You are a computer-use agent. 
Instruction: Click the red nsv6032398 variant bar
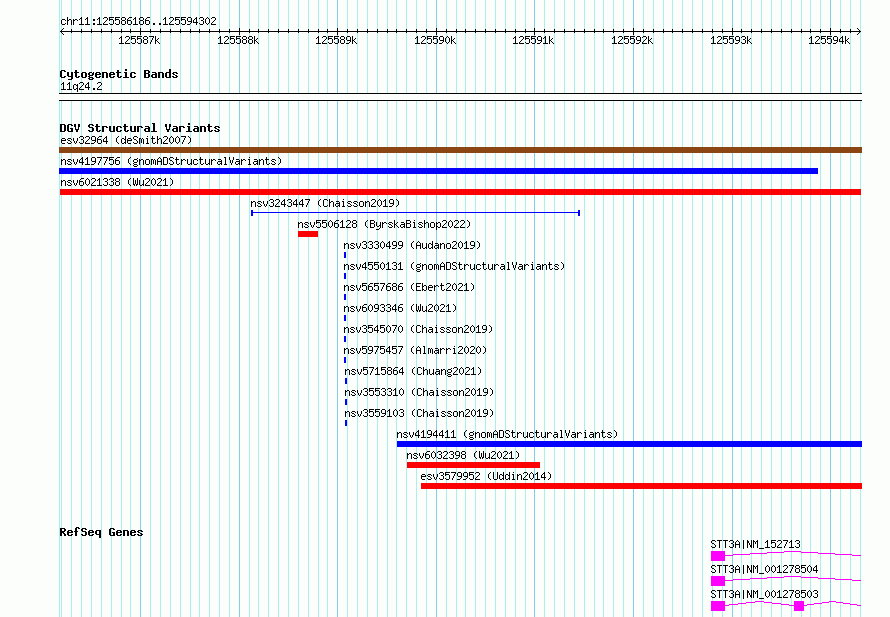(473, 465)
